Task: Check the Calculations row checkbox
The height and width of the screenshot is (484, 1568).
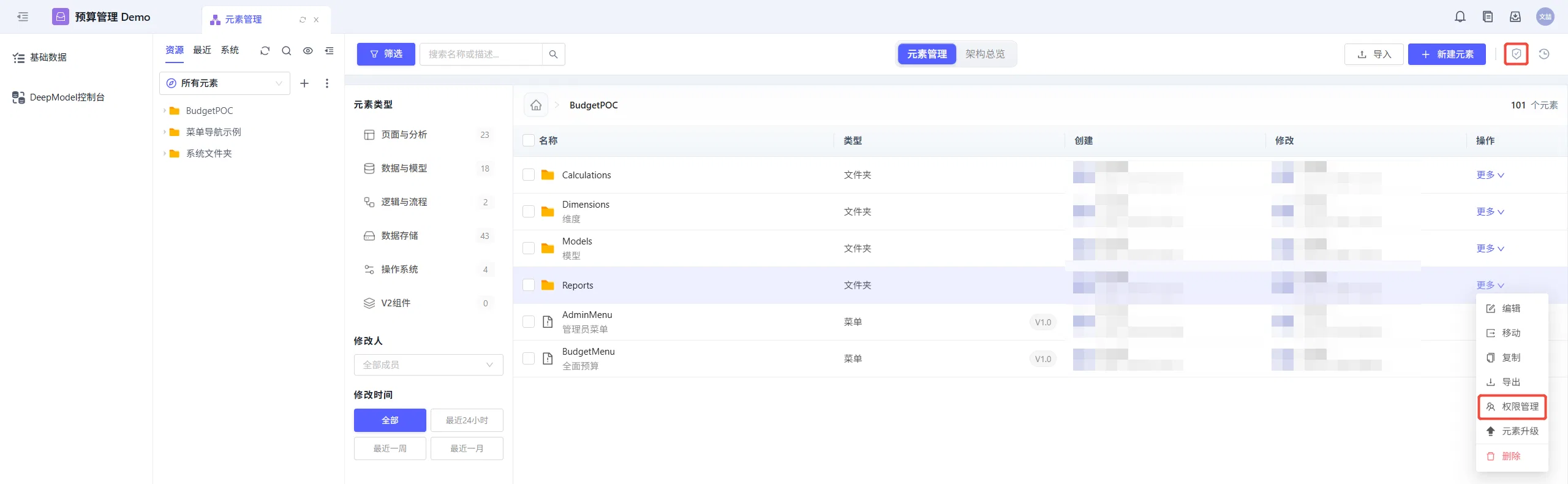Action: point(529,175)
